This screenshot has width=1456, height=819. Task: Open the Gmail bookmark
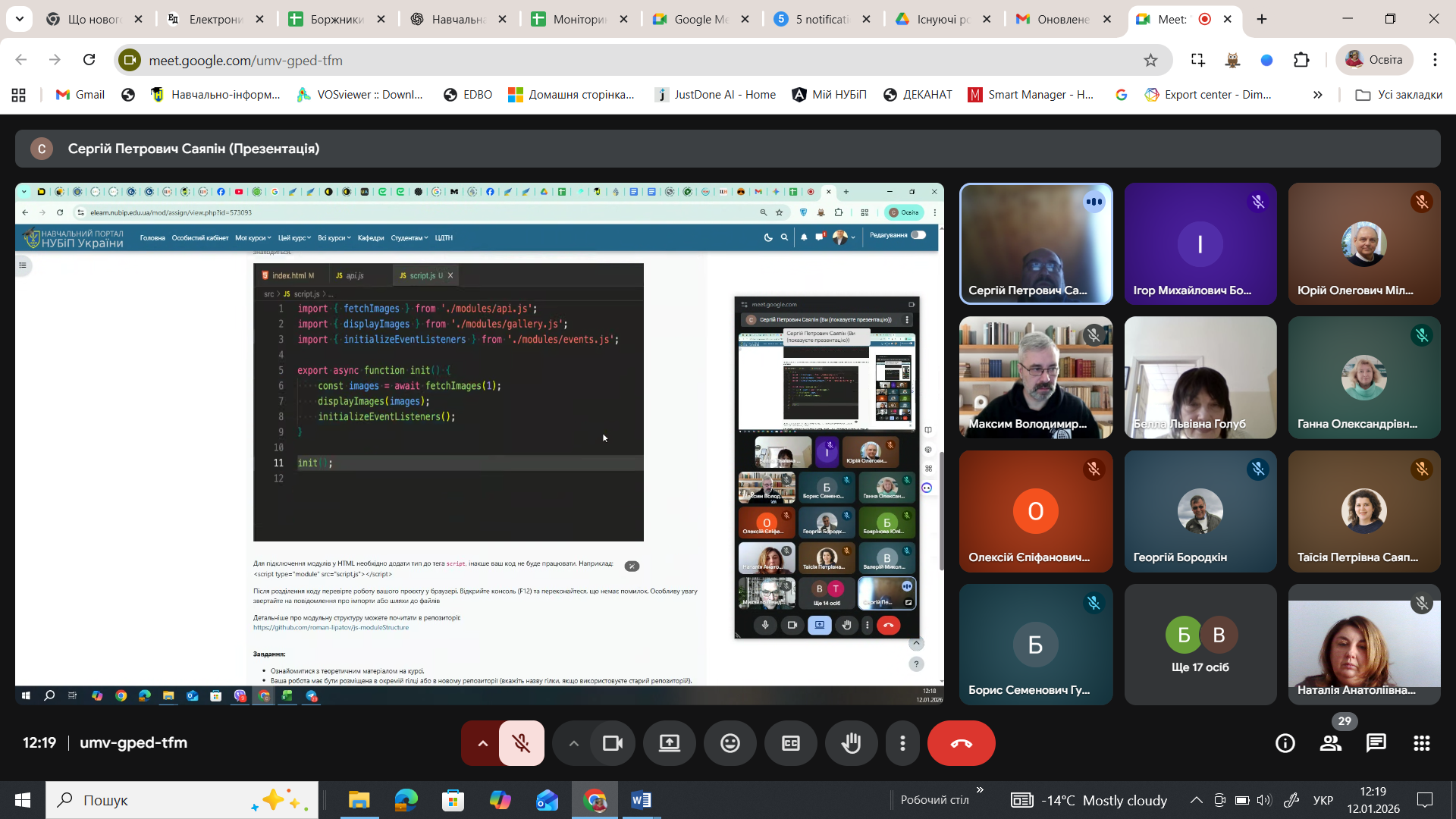coord(80,94)
